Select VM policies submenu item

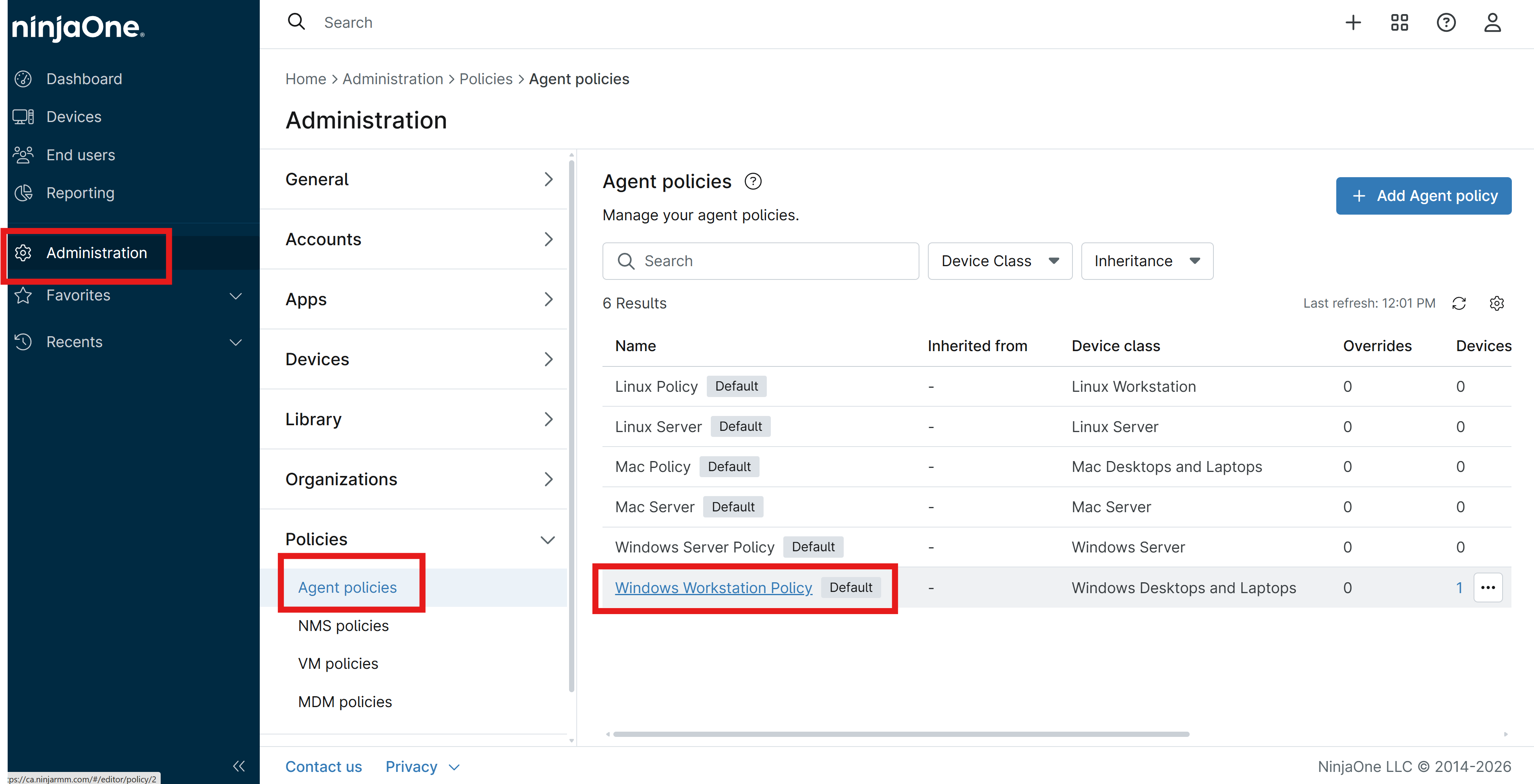[337, 664]
